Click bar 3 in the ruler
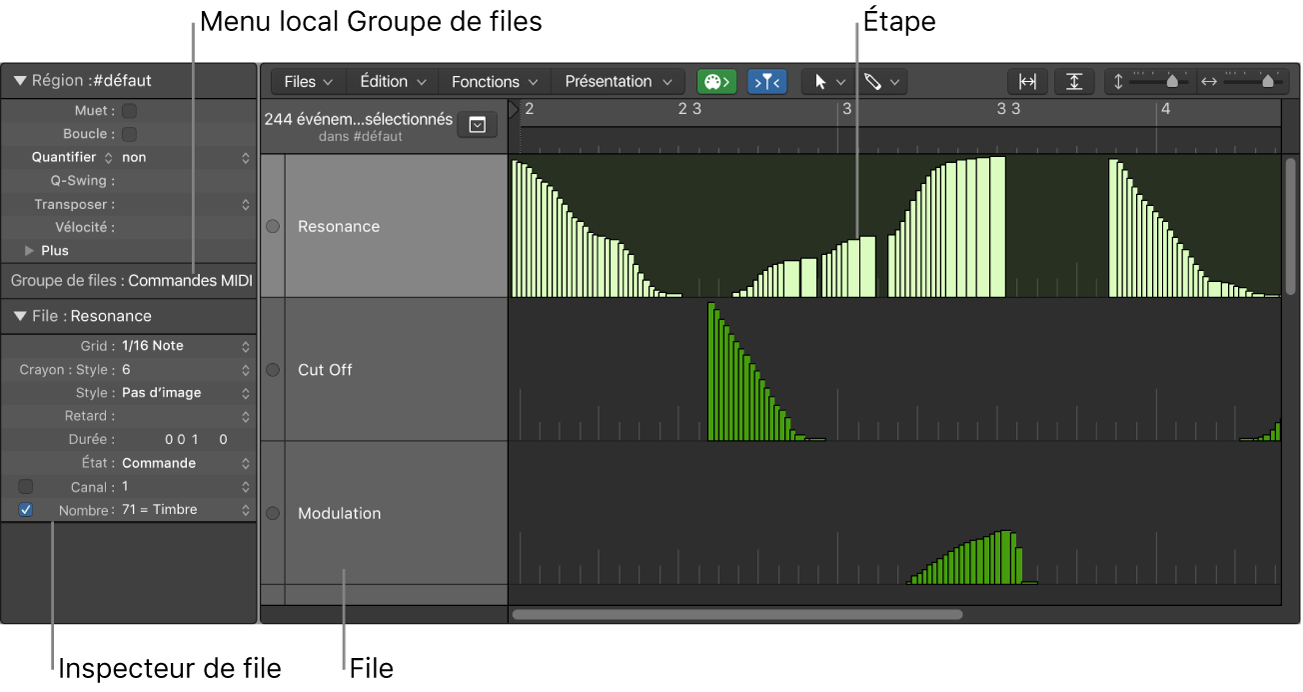This screenshot has height=692, width=1303. click(846, 109)
